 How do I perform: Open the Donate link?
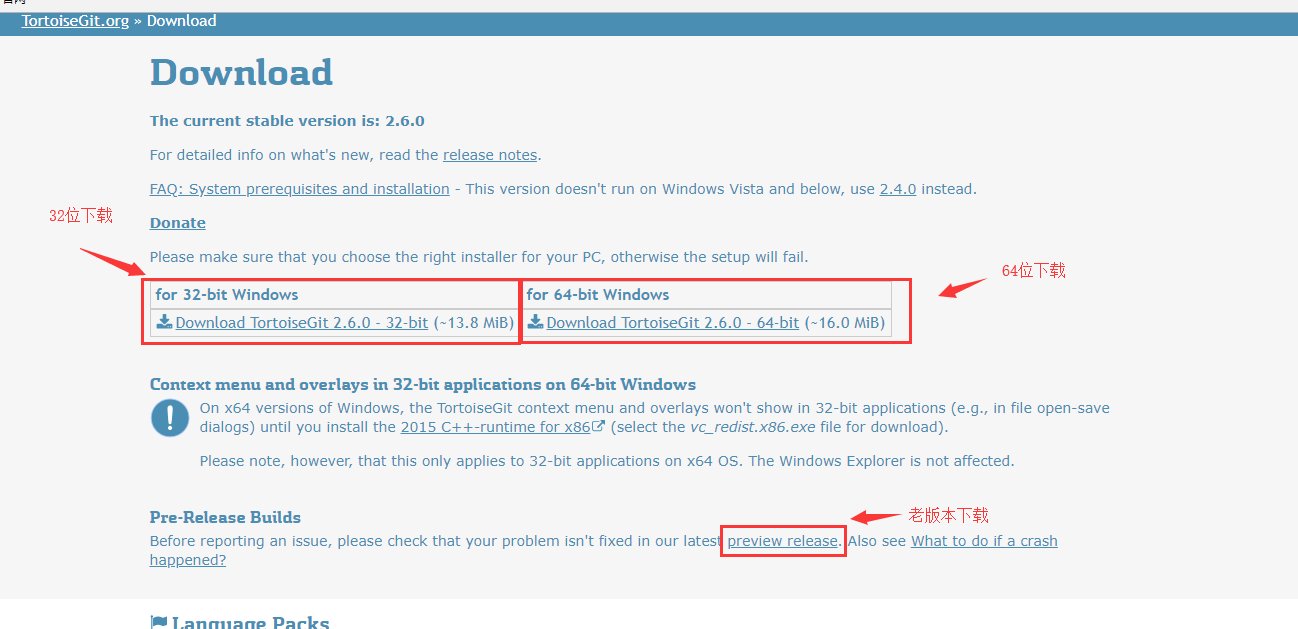point(178,223)
